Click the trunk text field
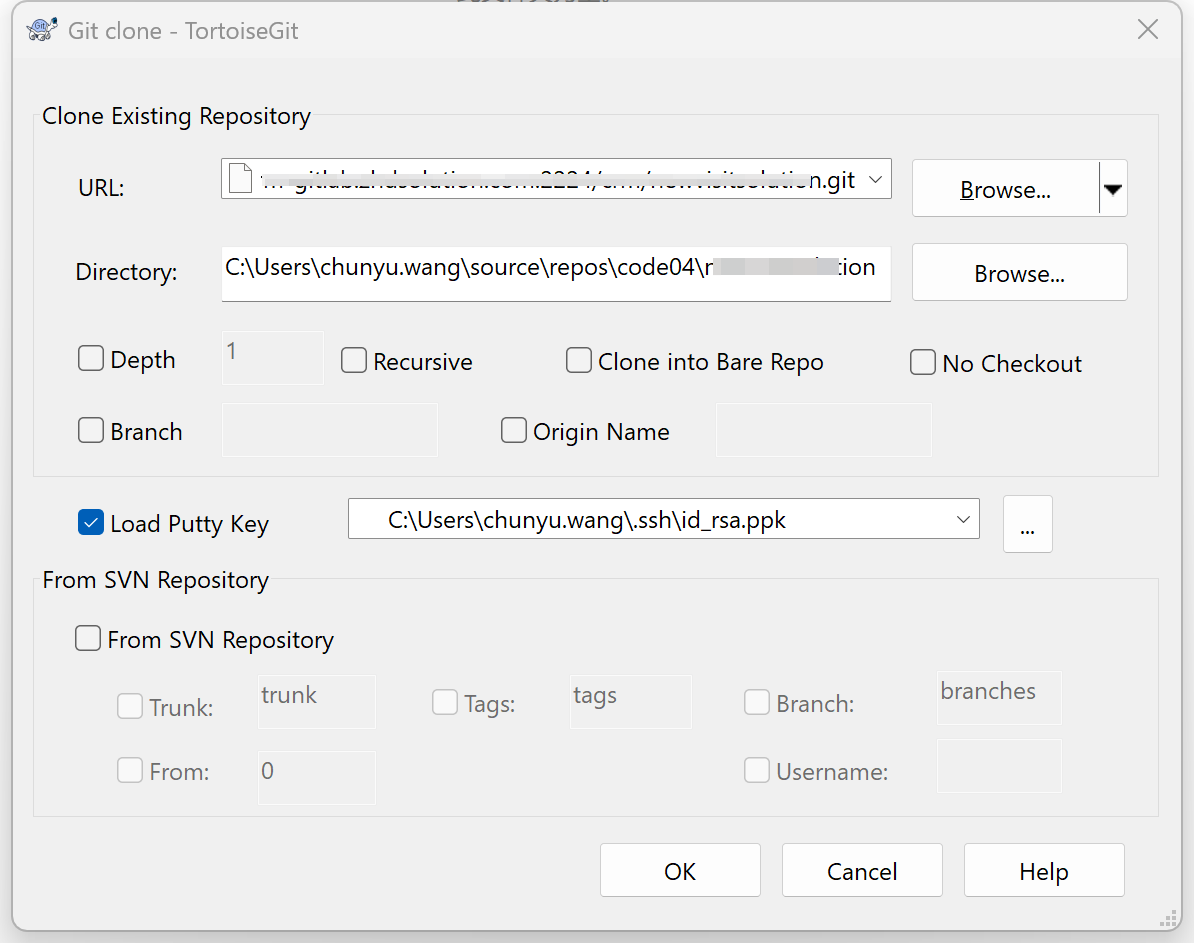The width and height of the screenshot is (1194, 943). (x=317, y=702)
